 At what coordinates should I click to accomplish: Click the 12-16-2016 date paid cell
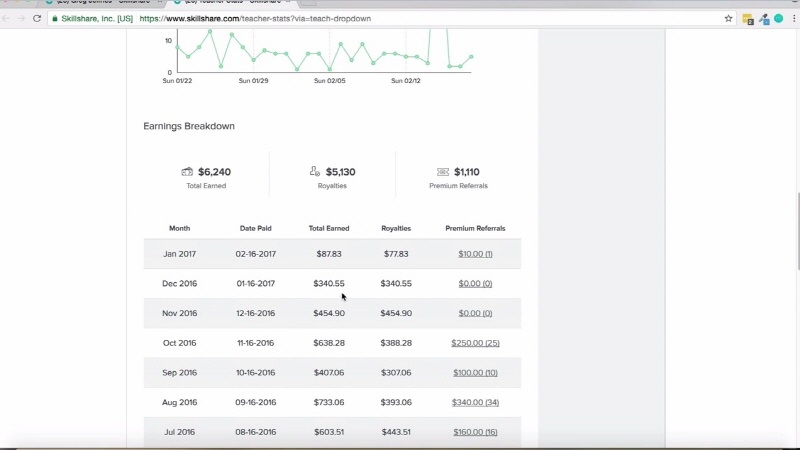pos(256,313)
